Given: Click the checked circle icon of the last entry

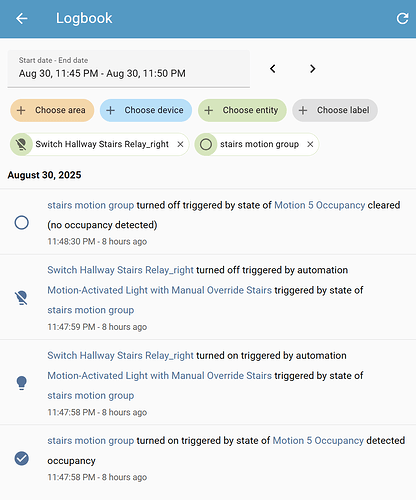Looking at the screenshot, I should (x=22, y=458).
